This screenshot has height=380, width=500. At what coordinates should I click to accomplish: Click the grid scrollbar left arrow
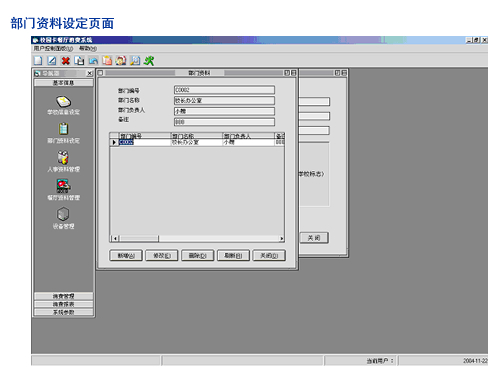click(x=115, y=238)
